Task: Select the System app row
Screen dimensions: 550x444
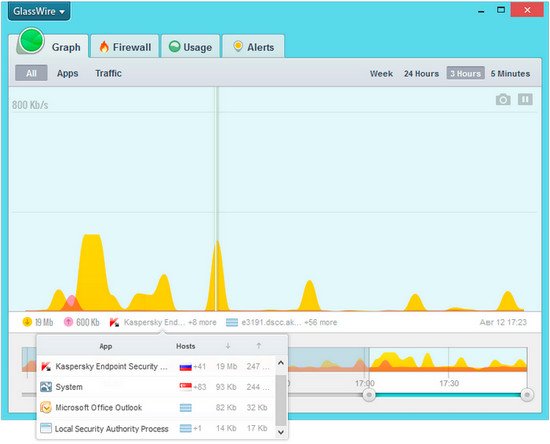Action: (156, 387)
